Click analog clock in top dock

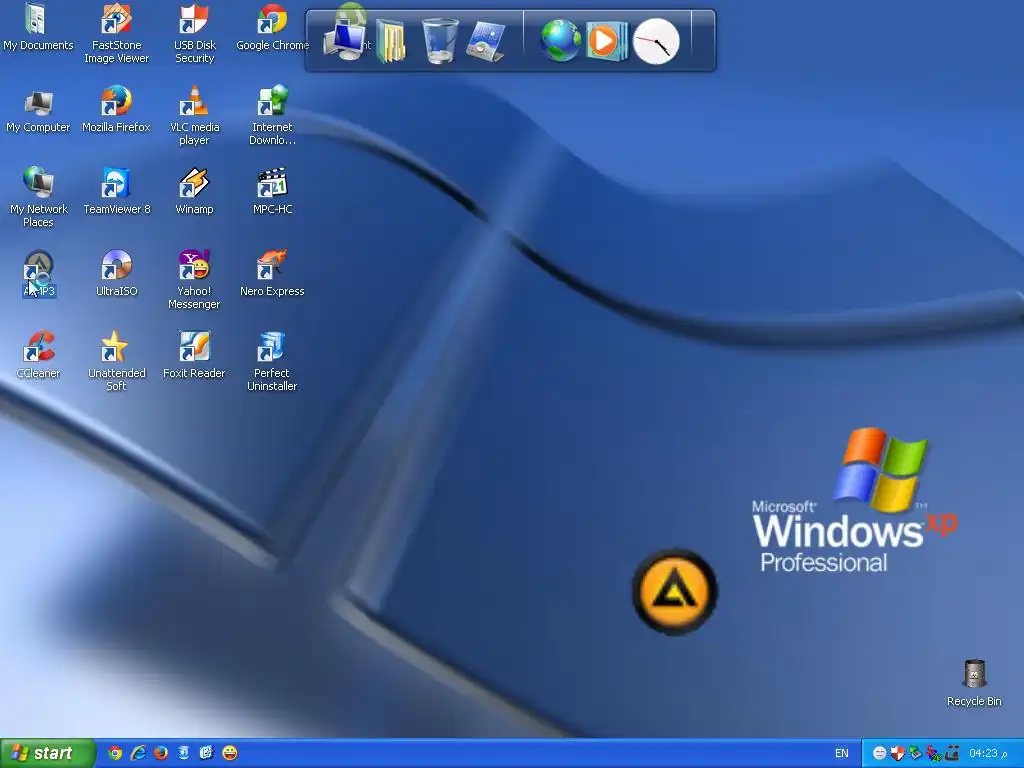[656, 41]
